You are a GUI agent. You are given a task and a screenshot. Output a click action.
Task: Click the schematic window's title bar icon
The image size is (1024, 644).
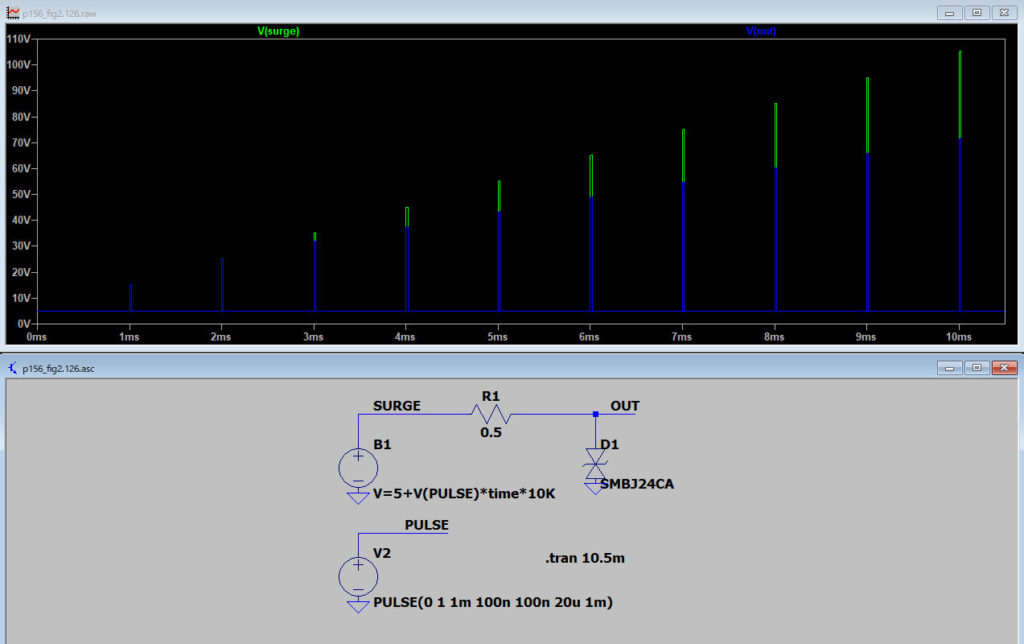point(13,368)
